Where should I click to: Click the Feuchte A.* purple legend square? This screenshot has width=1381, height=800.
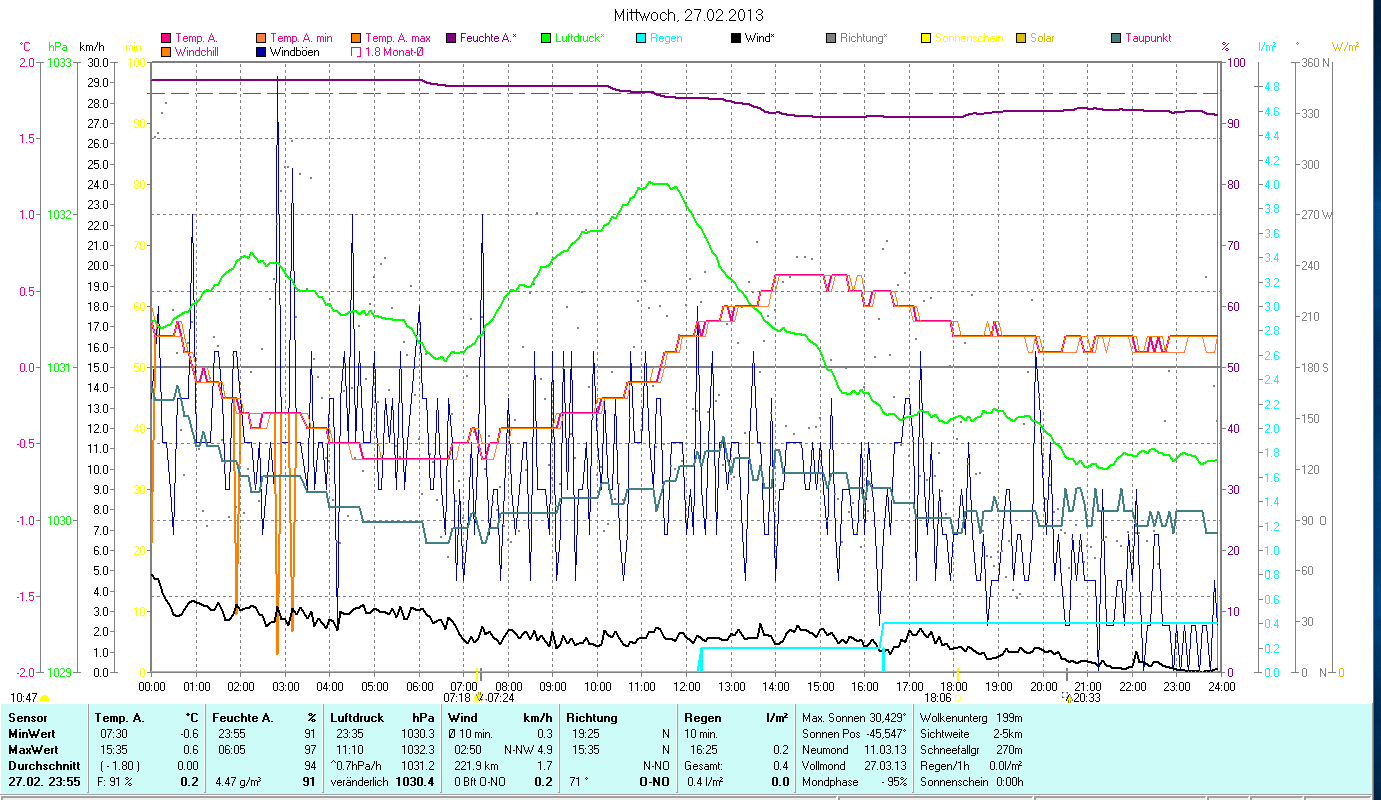(450, 38)
